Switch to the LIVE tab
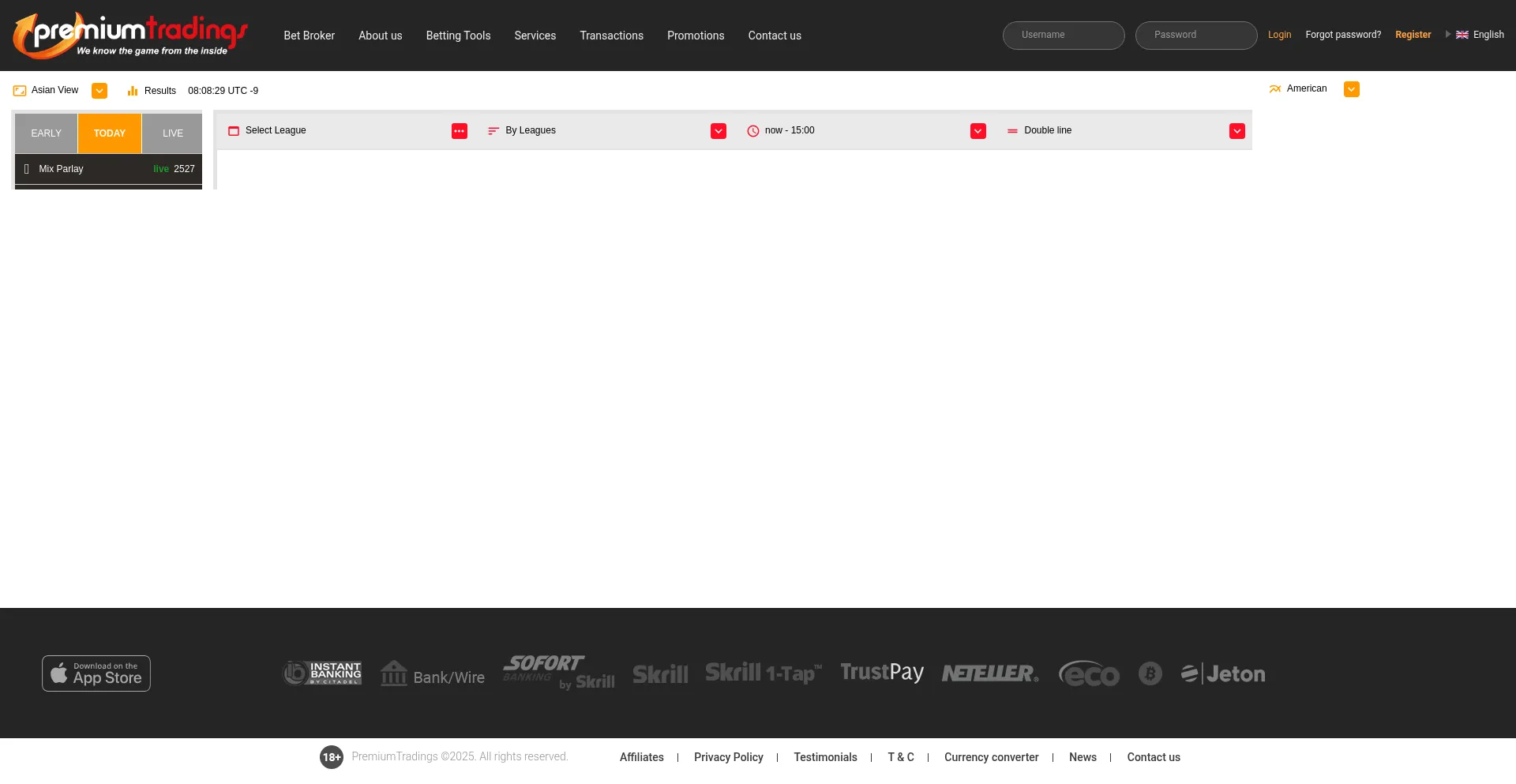The height and width of the screenshot is (784, 1516). click(171, 133)
